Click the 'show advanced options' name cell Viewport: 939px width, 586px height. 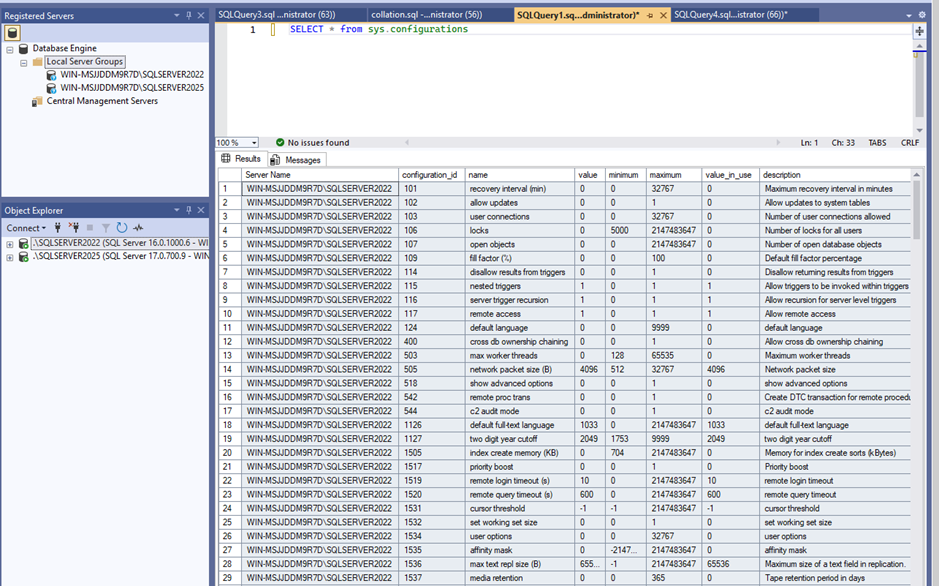point(520,383)
